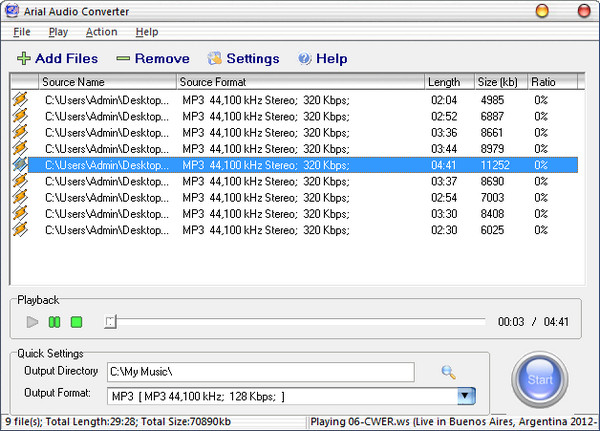
Task: Click the Source Name column header
Action: pos(107,82)
